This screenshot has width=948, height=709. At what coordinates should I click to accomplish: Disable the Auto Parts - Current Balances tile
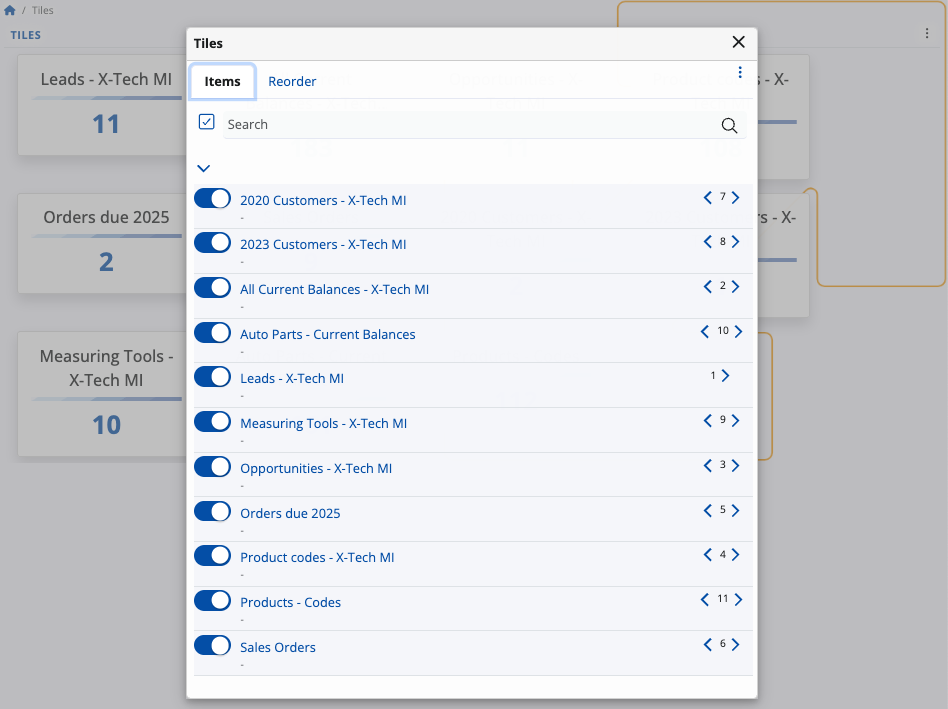tap(212, 333)
